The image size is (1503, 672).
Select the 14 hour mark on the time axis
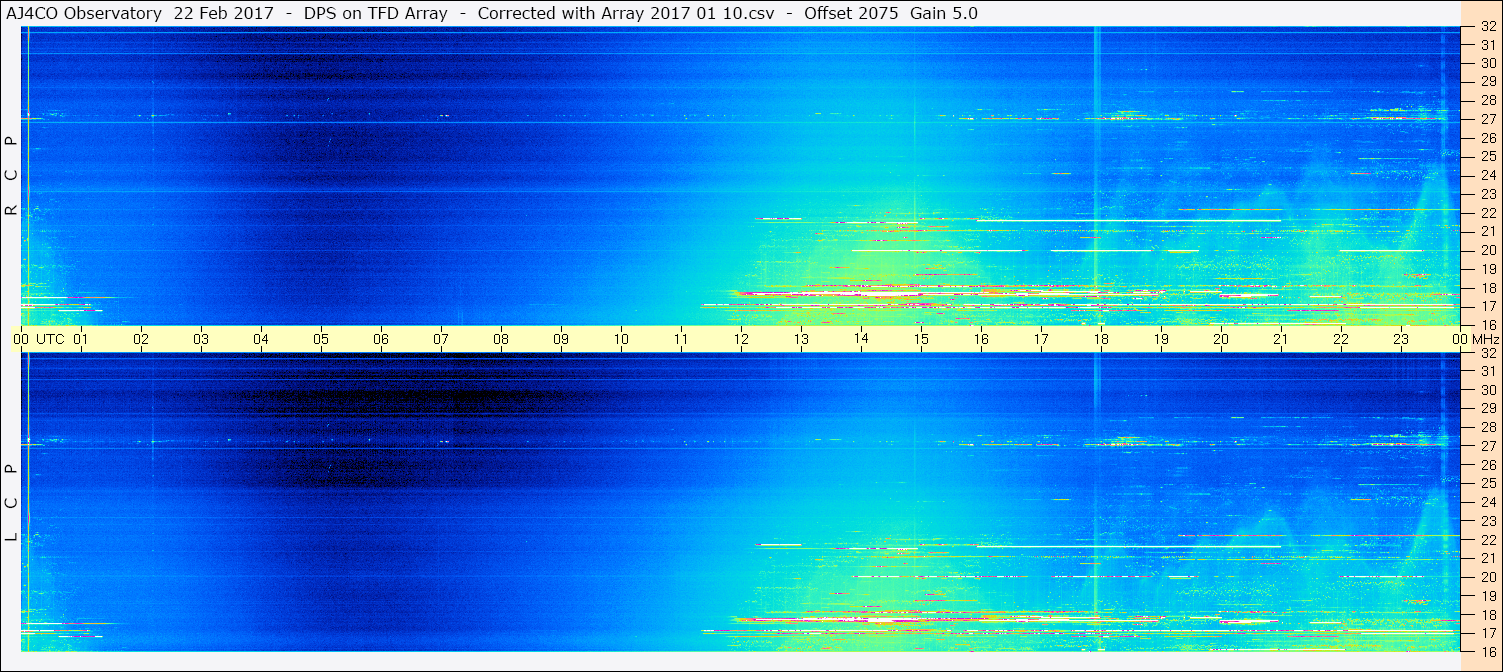(x=861, y=338)
